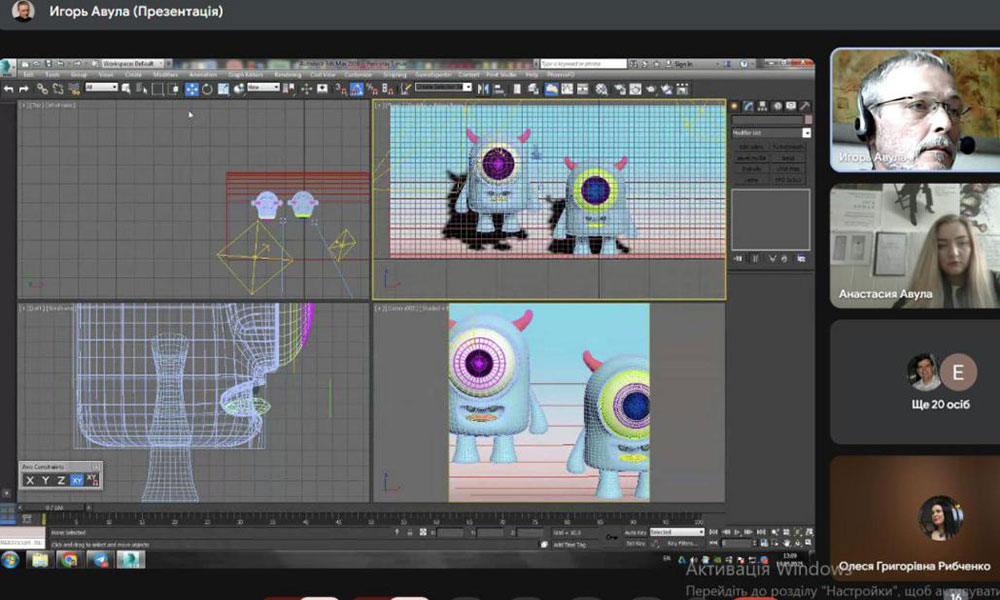The image size is (1000, 600).
Task: Constrain to Z axis in Axis Constraints
Action: (x=61, y=480)
